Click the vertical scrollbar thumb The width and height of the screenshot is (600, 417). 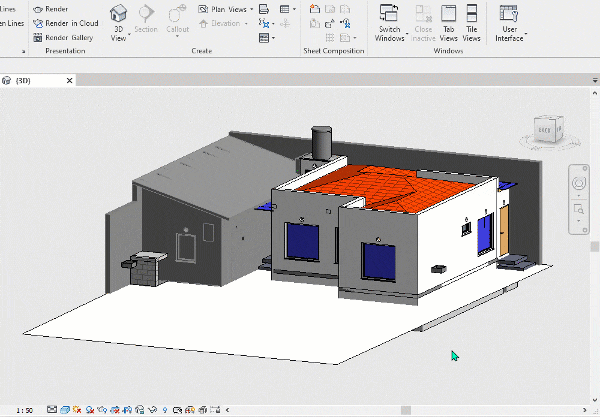(595, 246)
